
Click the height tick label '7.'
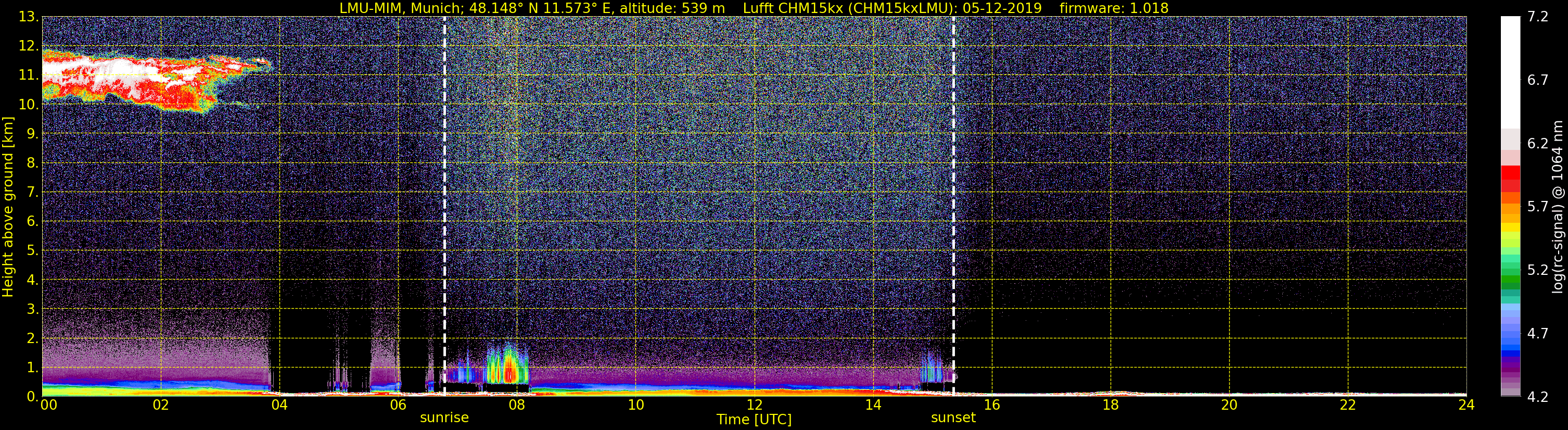coord(32,192)
